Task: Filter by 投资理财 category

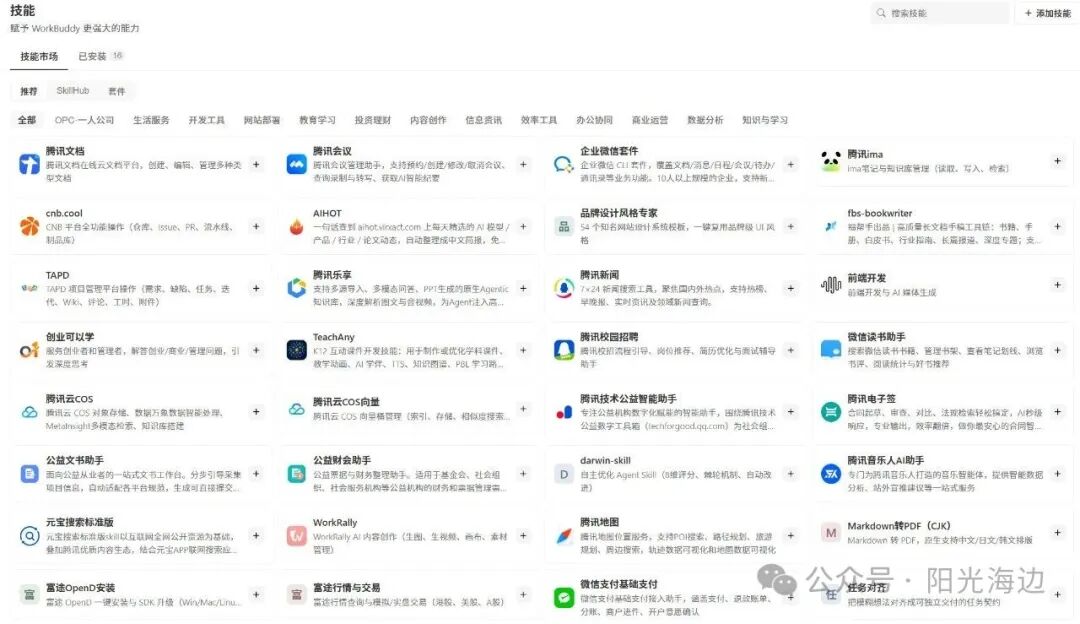Action: pos(373,120)
